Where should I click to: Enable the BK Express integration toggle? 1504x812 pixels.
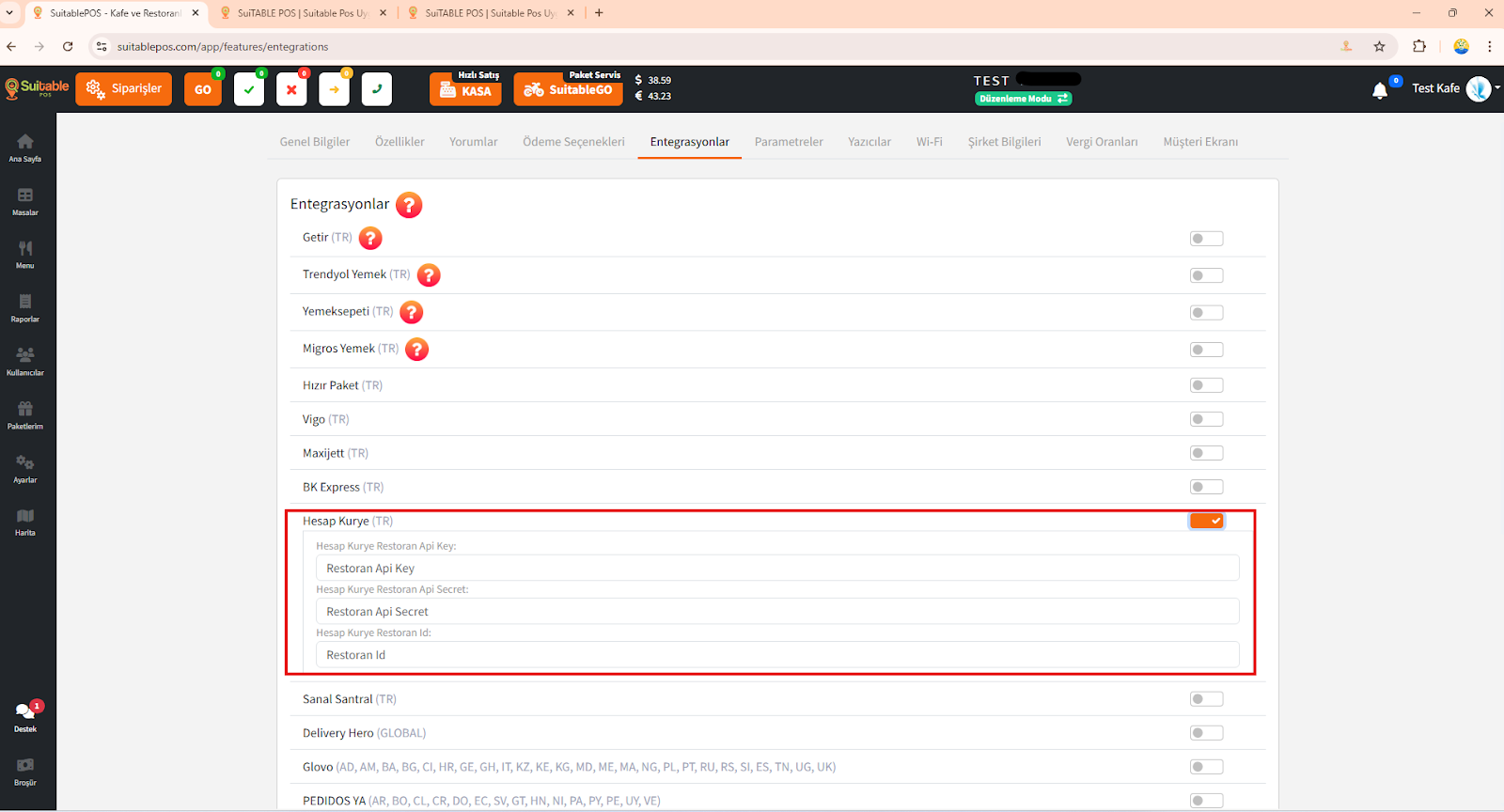point(1206,487)
